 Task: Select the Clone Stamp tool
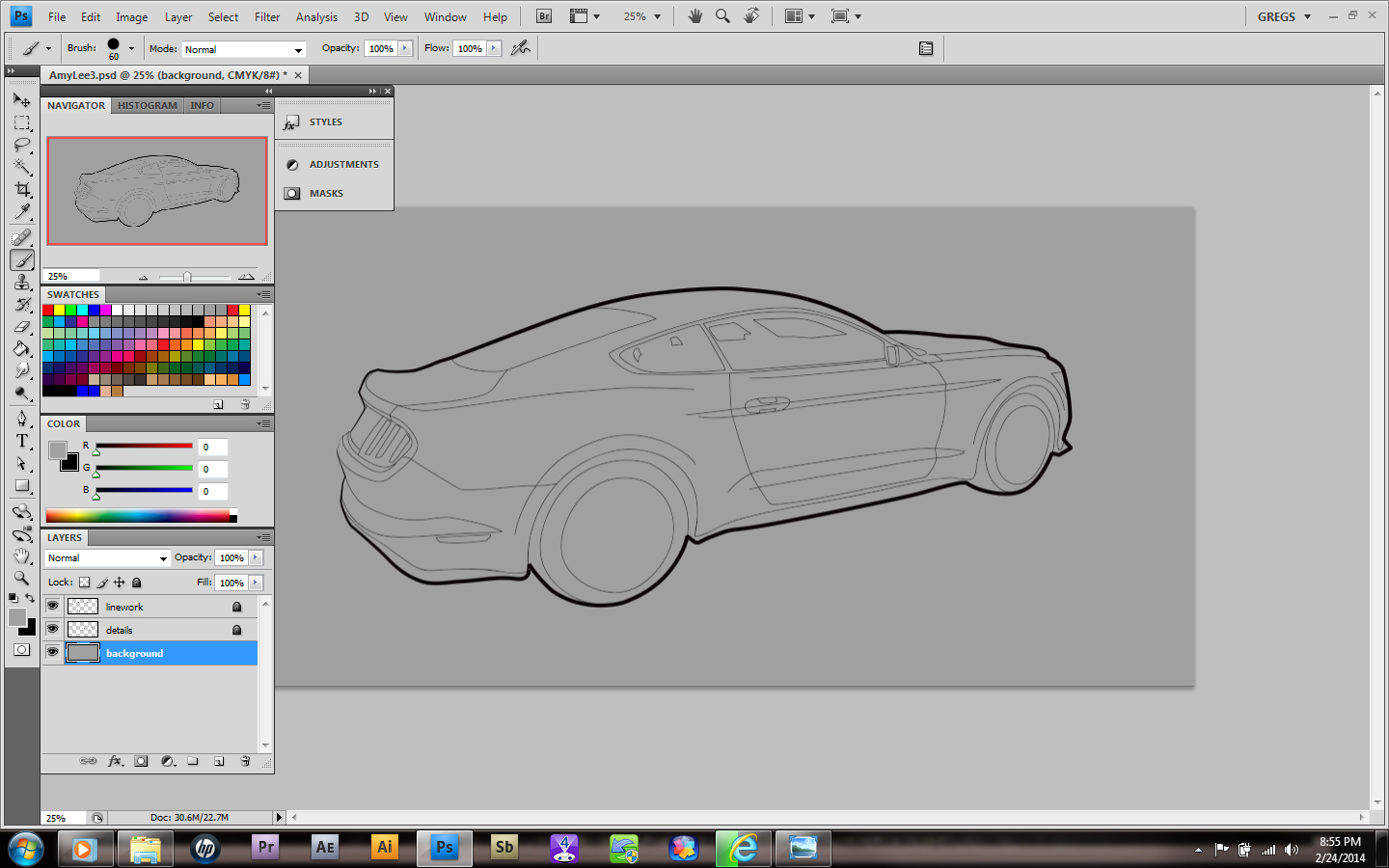click(22, 282)
